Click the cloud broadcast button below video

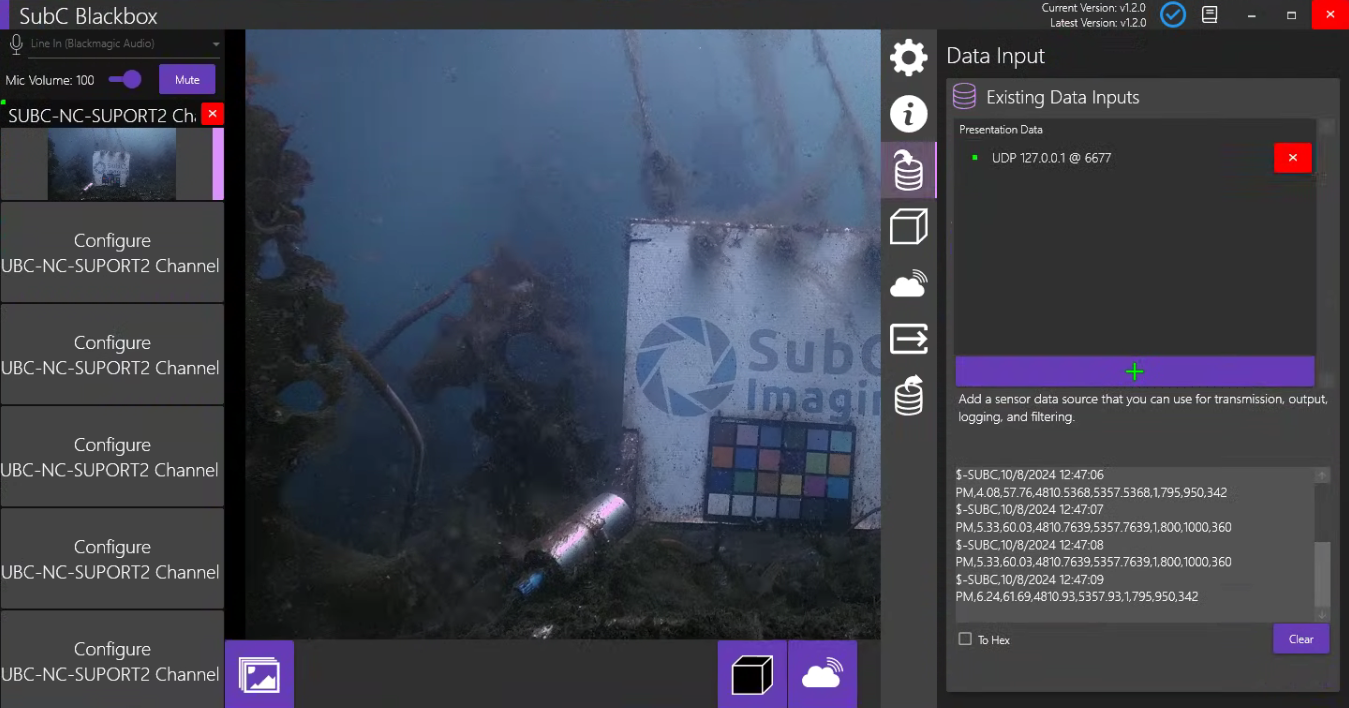822,674
